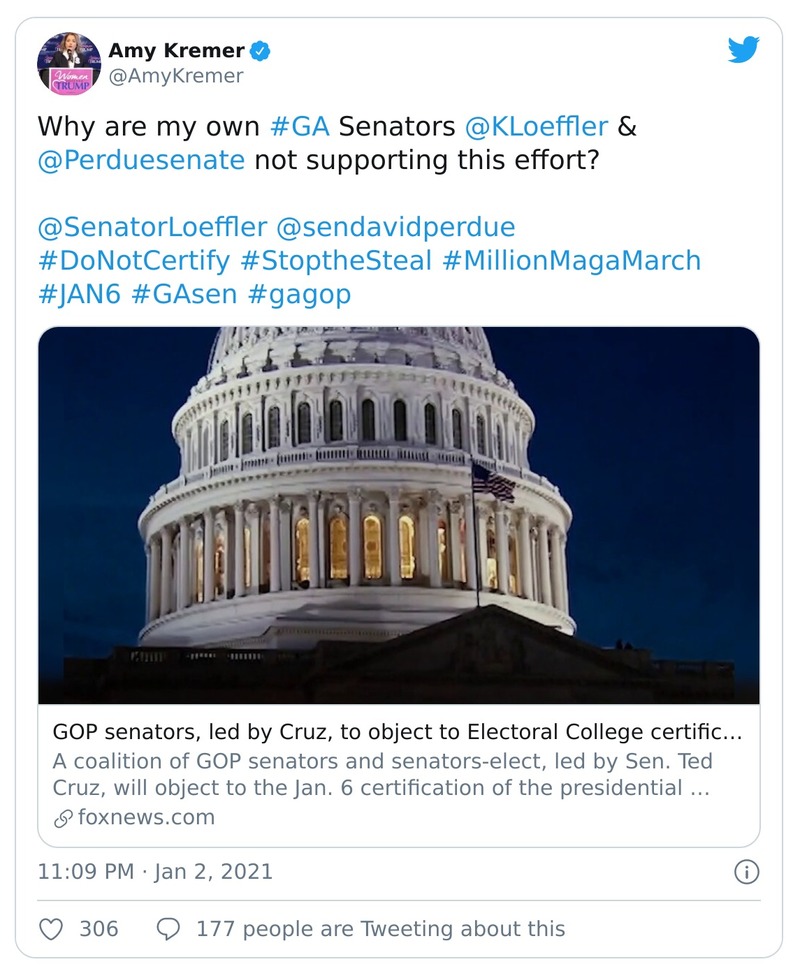Click the Capitol dome article image

pyautogui.click(x=398, y=515)
